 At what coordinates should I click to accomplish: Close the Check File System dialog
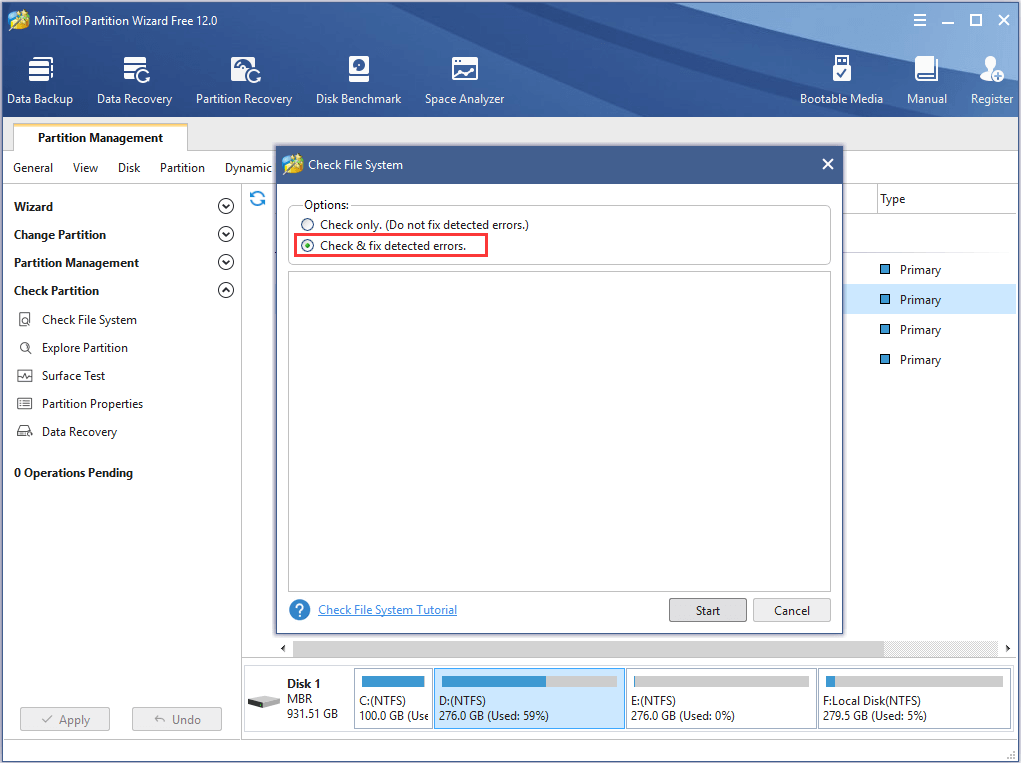coord(828,164)
